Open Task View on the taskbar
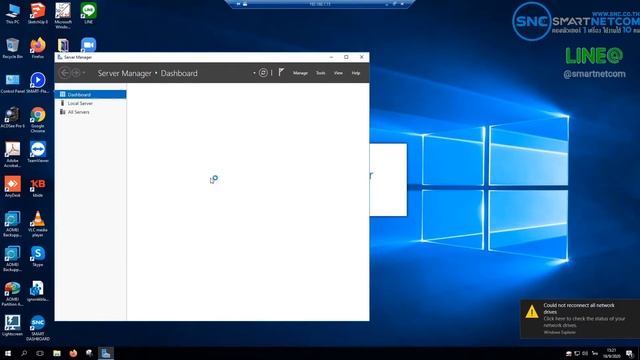 point(40,353)
